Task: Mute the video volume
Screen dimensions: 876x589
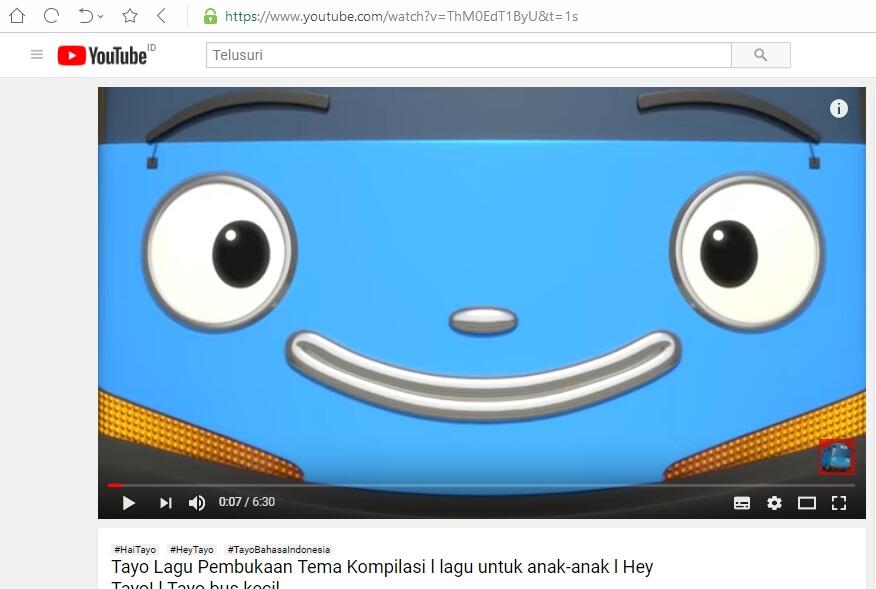Action: coord(197,503)
